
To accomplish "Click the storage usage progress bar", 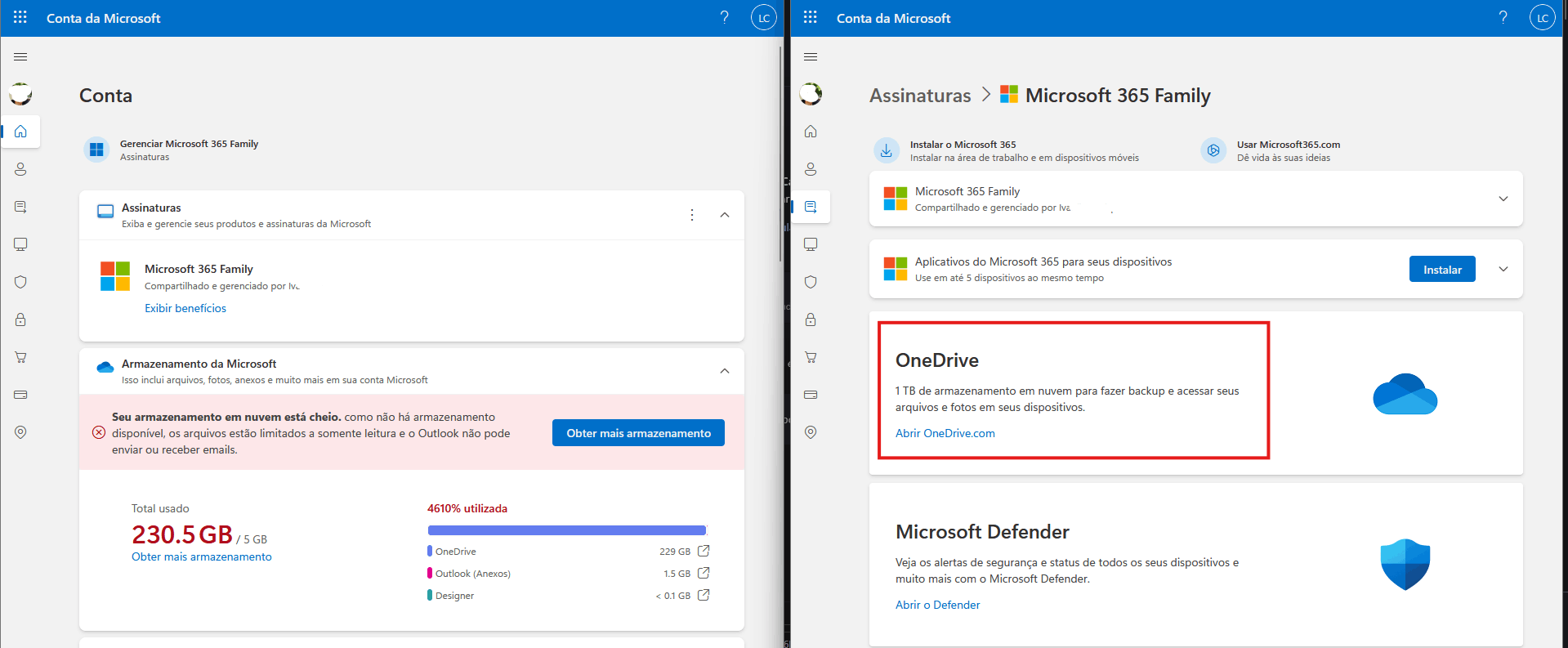I will point(566,530).
